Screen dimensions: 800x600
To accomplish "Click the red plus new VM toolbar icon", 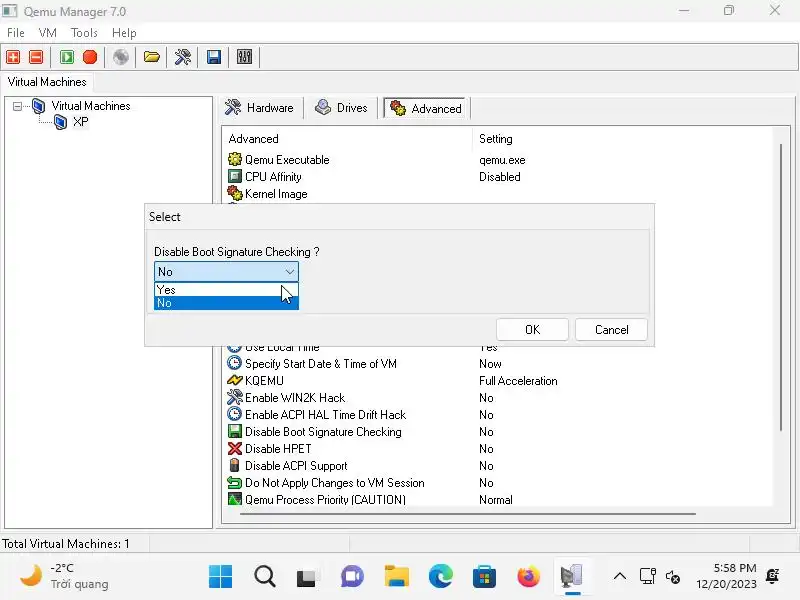I will point(13,57).
